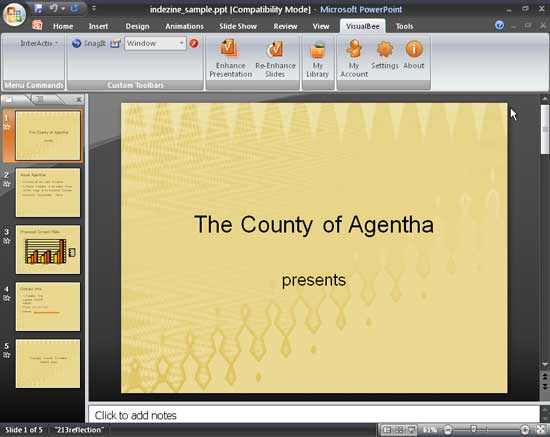Click the '213reflection' theme name in status bar
This screenshot has width=550, height=437.
coord(80,430)
